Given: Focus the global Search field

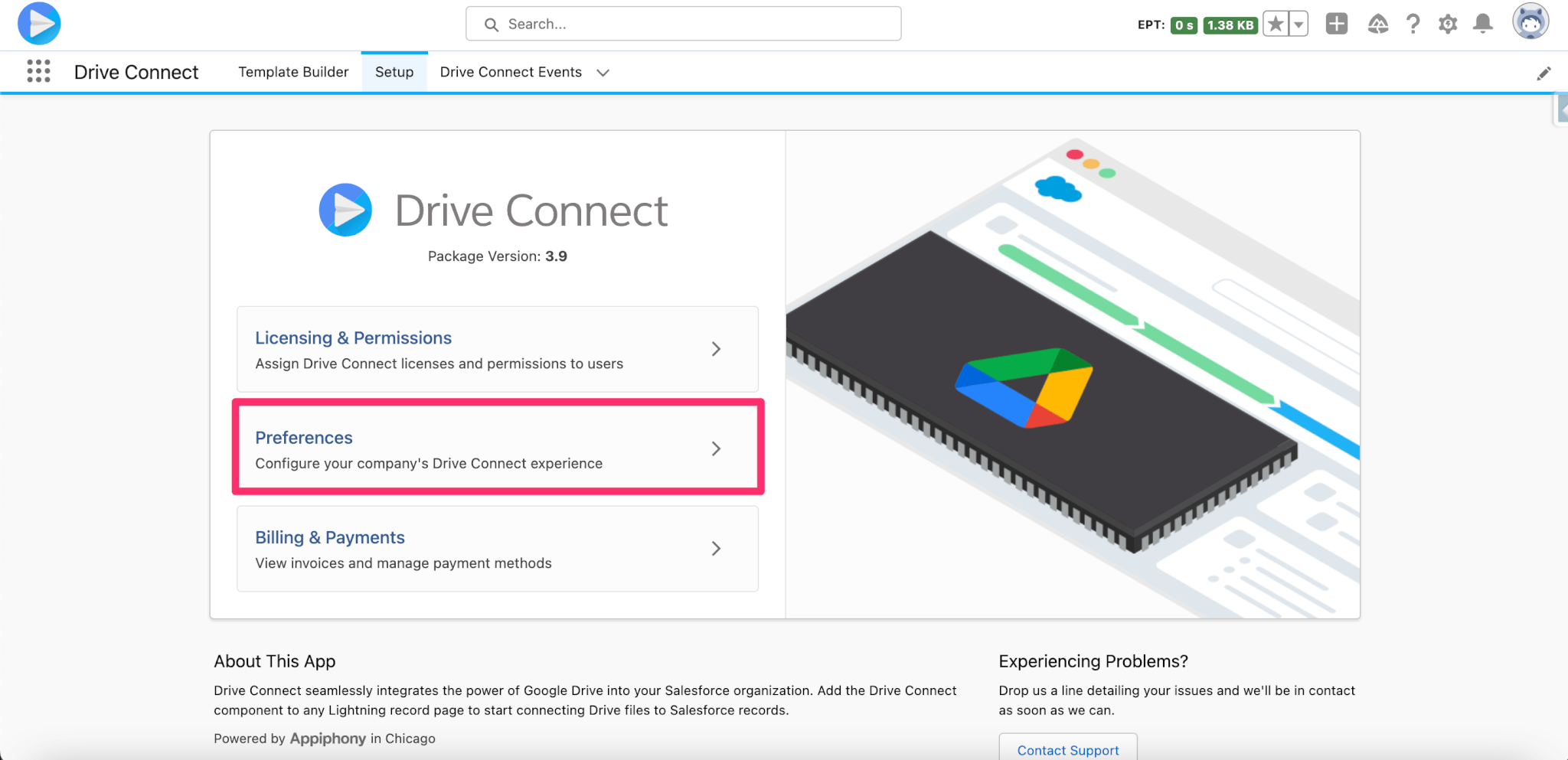Looking at the screenshot, I should 683,24.
